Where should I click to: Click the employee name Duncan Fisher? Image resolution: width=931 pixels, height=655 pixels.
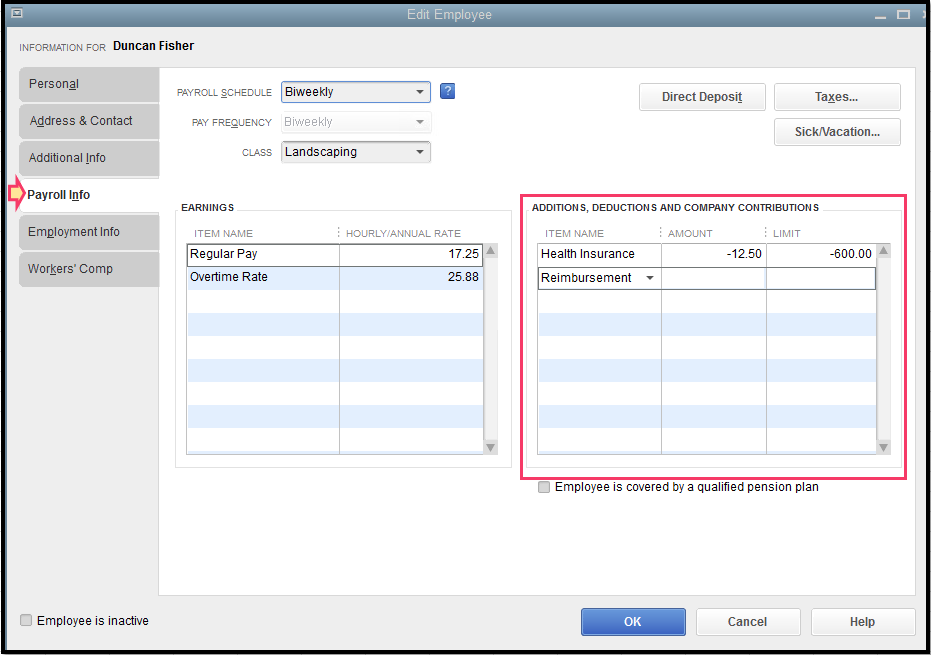[x=153, y=46]
